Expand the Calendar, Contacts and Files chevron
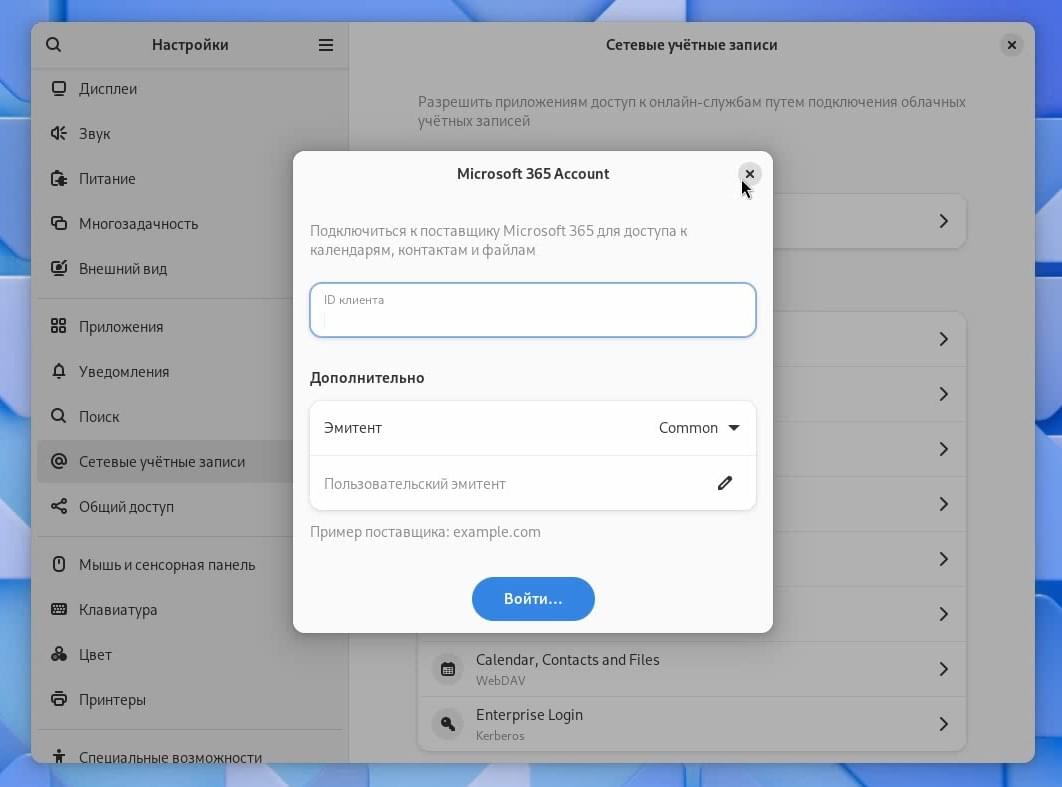The width and height of the screenshot is (1062, 787). 943,669
